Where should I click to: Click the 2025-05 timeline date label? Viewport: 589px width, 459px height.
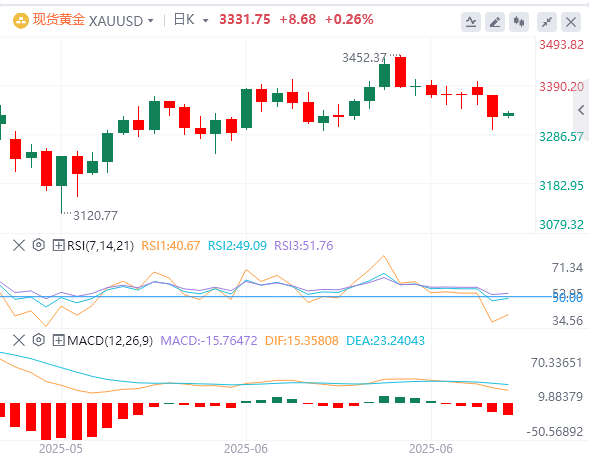[x=61, y=448]
